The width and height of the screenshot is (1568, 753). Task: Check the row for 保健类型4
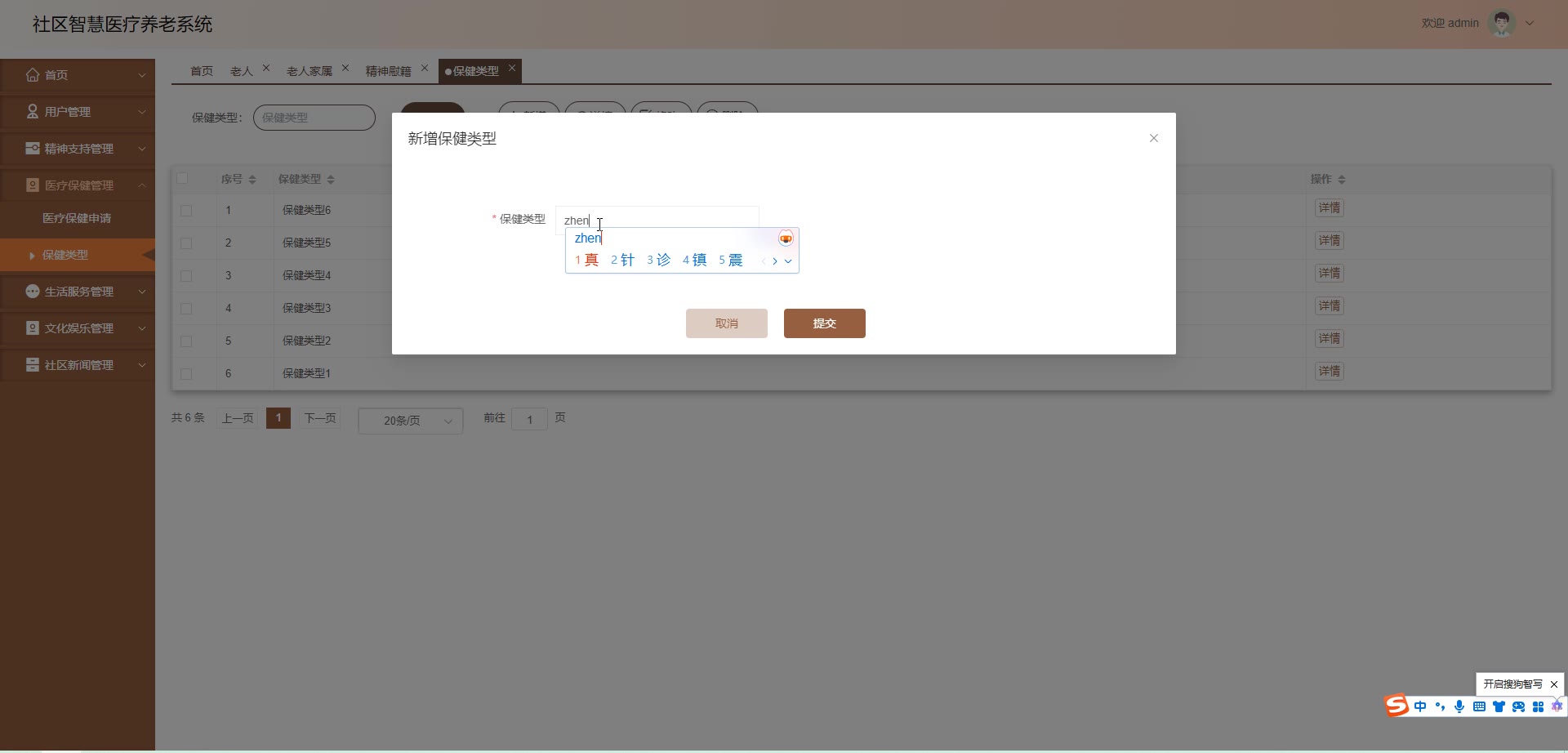coord(186,276)
